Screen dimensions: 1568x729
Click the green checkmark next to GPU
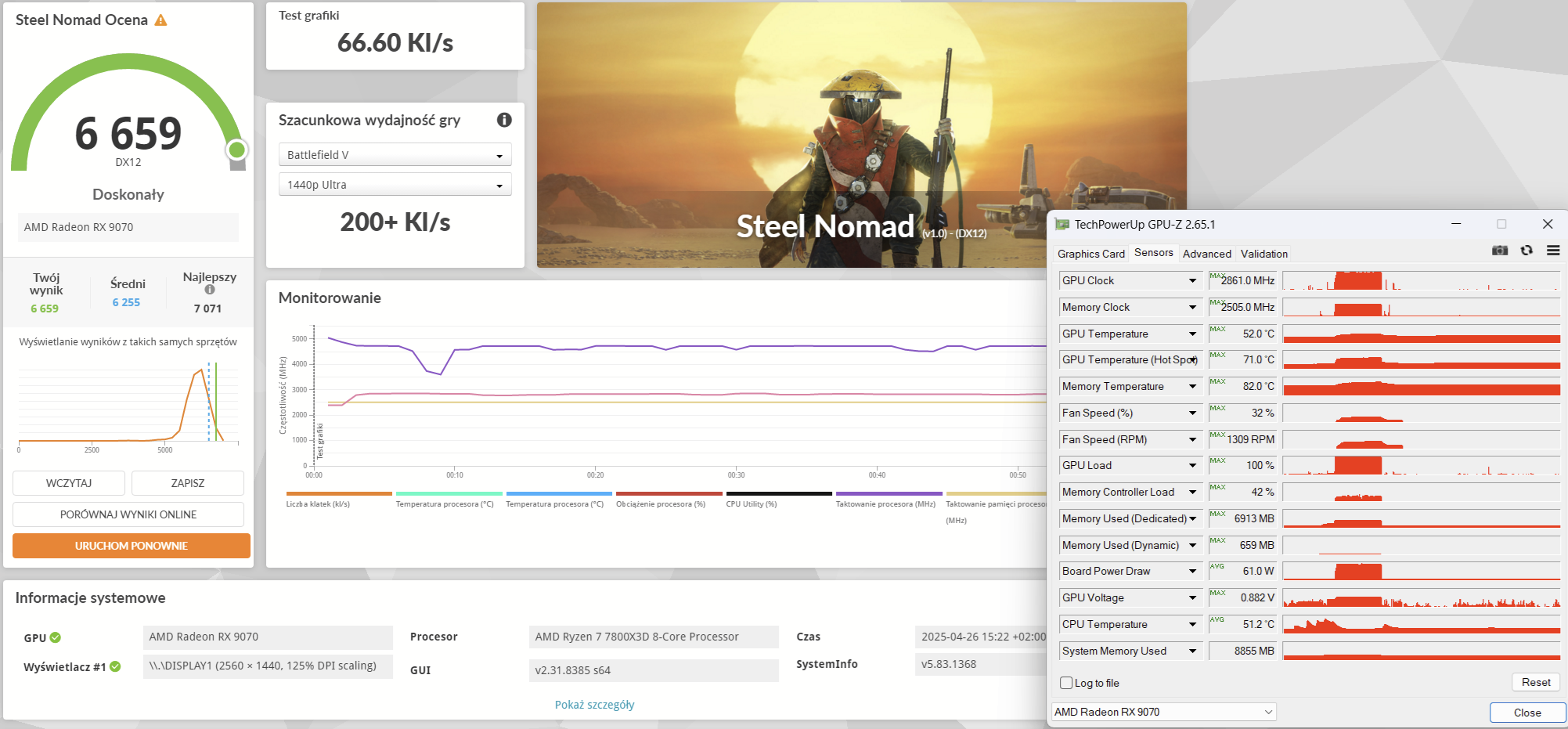click(56, 637)
